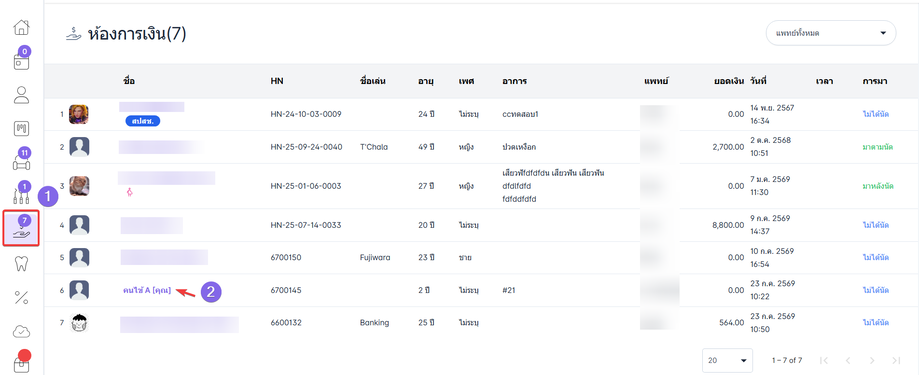The height and width of the screenshot is (375, 919).
Task: Open the sidebar icon with badge 1
Action: click(x=21, y=195)
